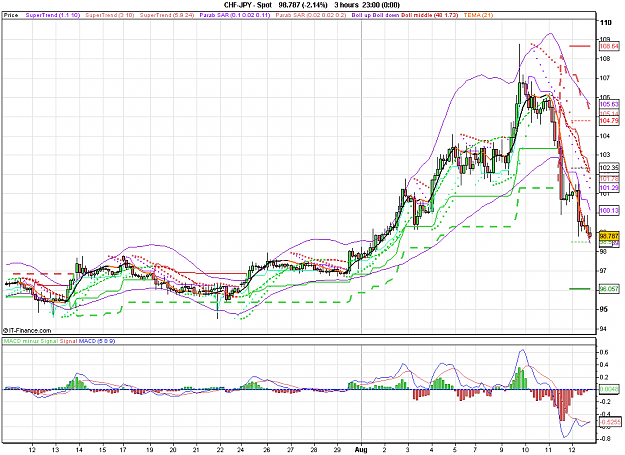Click date 29 on the time axis
The image size is (625, 455).
337,450
